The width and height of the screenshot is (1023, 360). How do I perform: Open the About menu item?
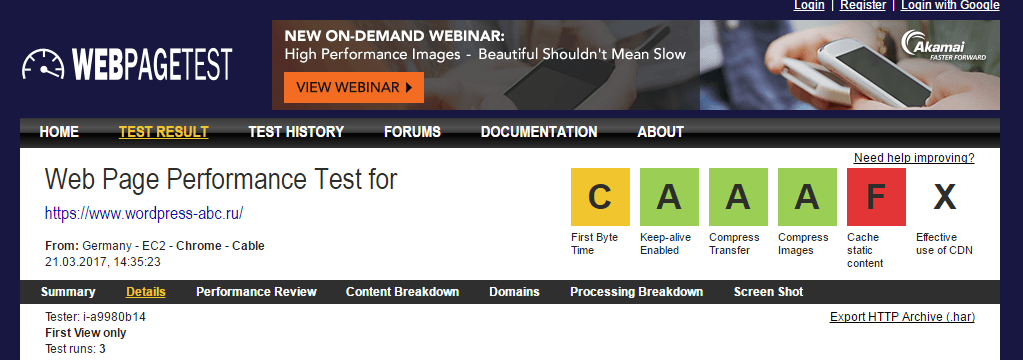[x=660, y=132]
